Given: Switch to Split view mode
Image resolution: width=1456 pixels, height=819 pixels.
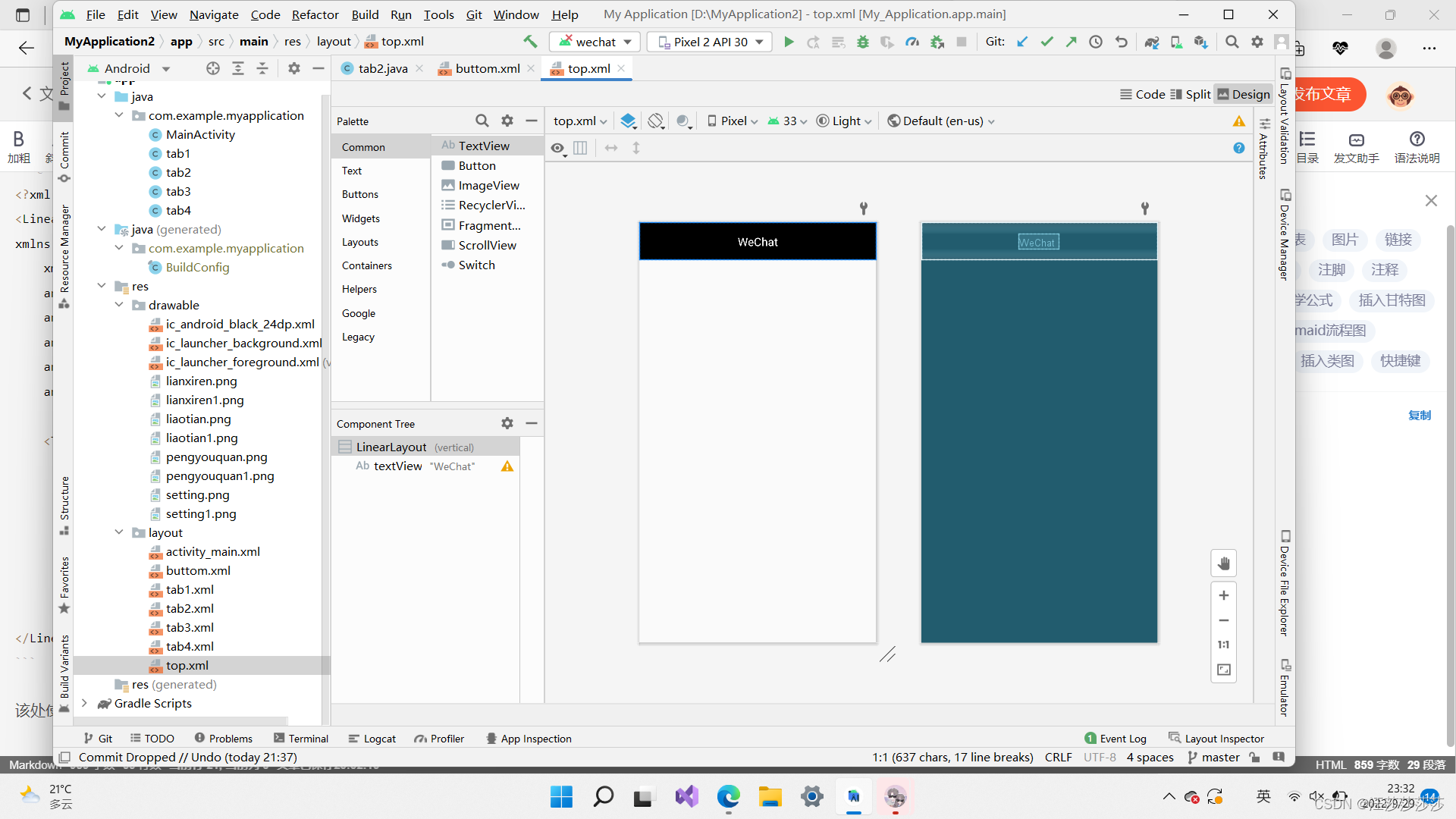Looking at the screenshot, I should [x=1191, y=94].
